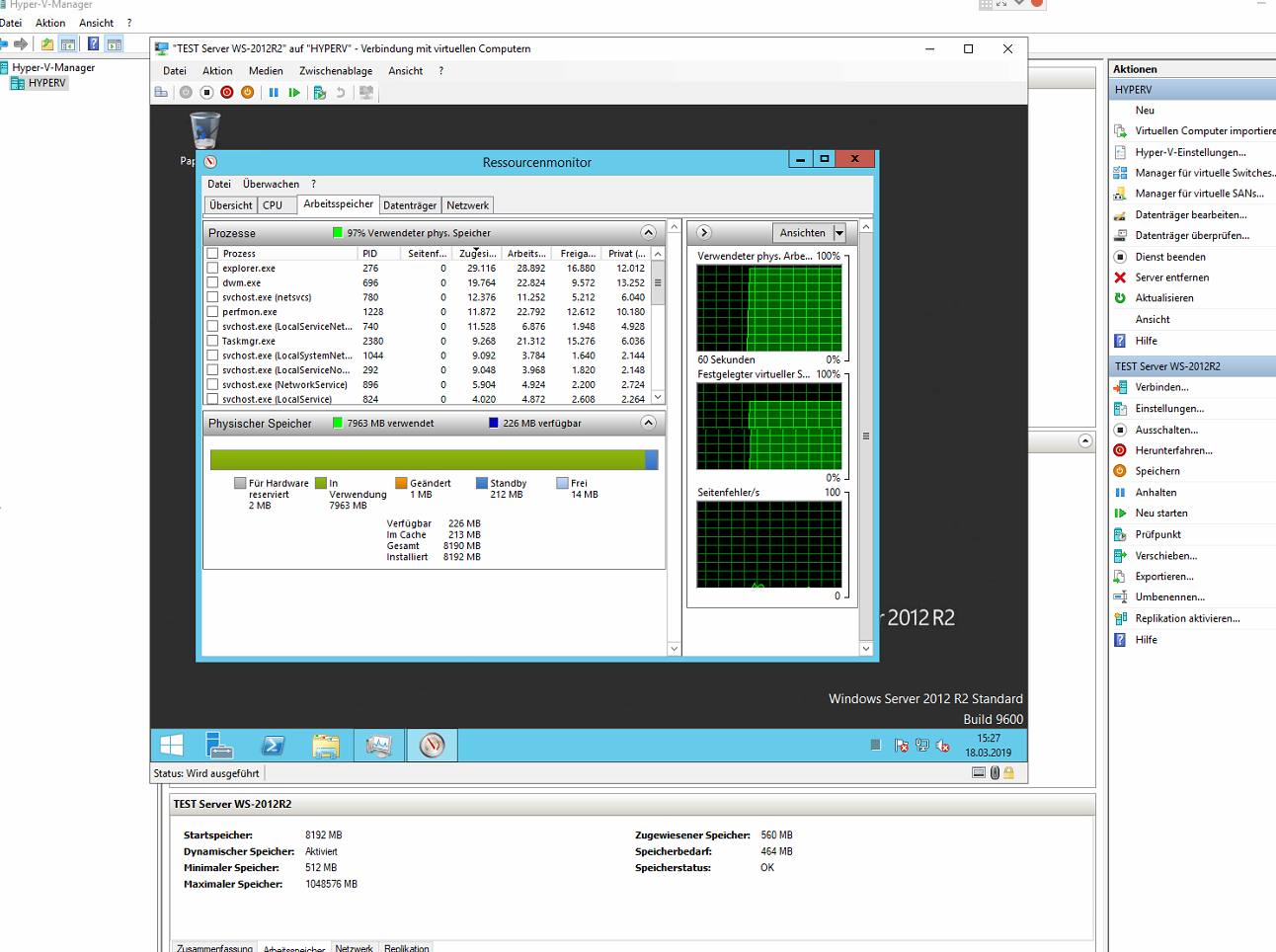Click the muted volume icon in VM tray
1276x952 pixels.
[943, 746]
